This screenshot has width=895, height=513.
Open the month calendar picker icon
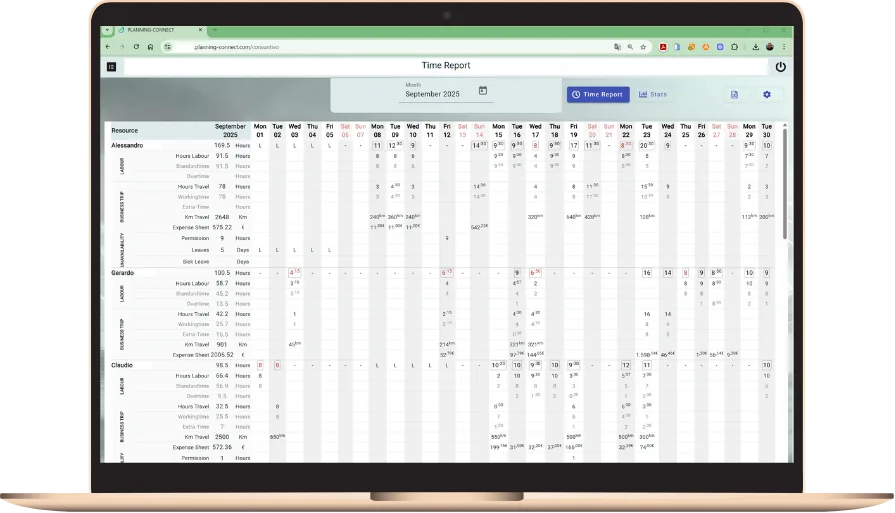483,91
